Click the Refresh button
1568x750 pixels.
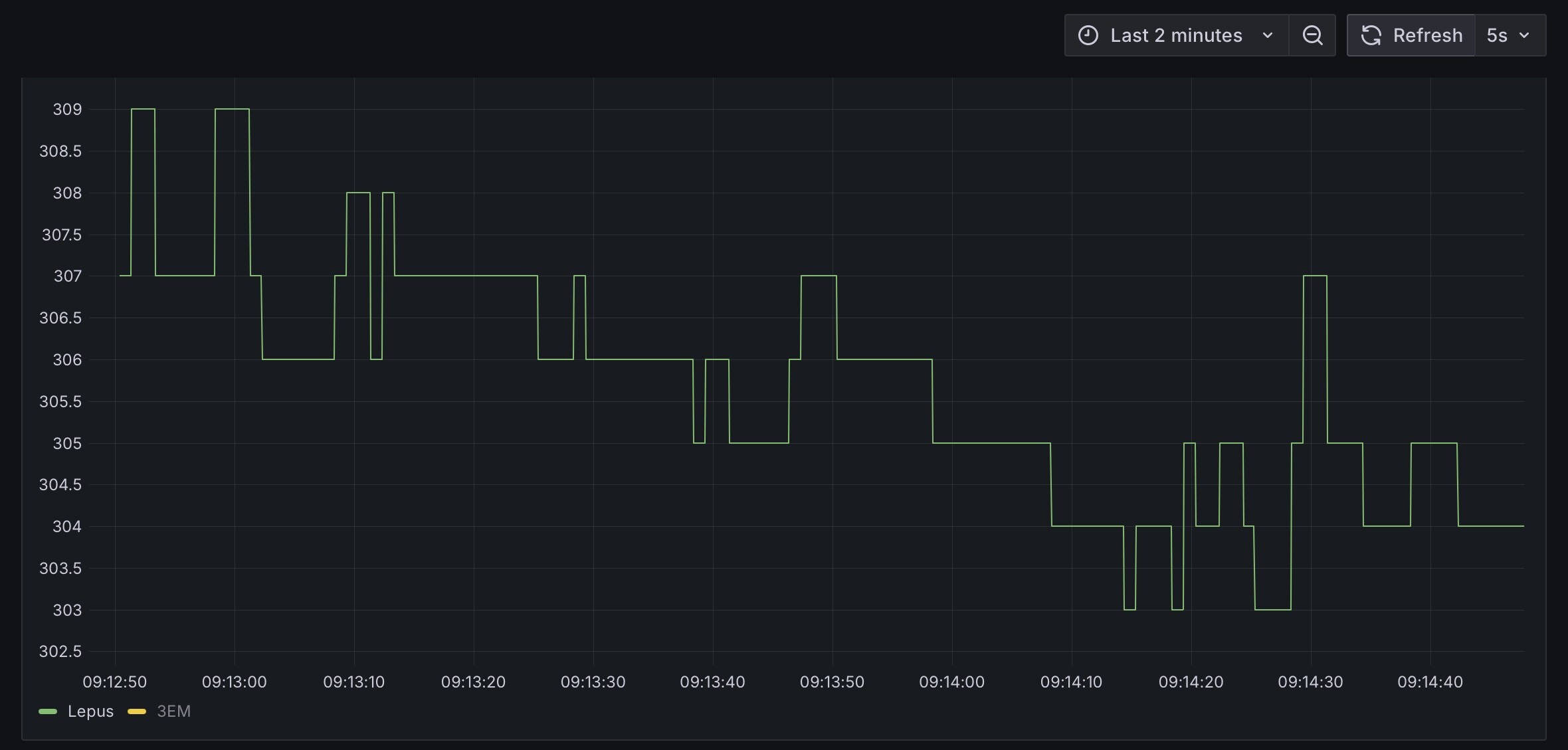click(1411, 35)
